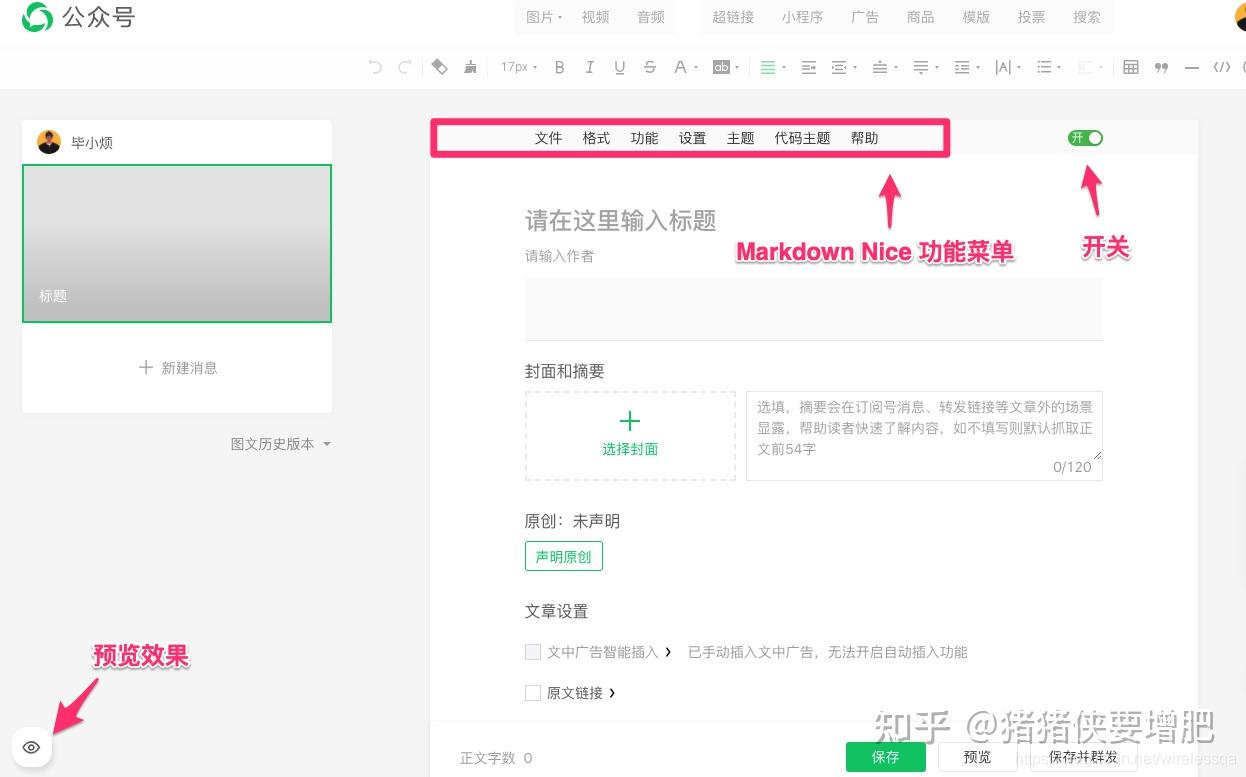Open the letter spacing |A| dropdown
Viewport: 1246px width, 777px height.
click(1008, 67)
